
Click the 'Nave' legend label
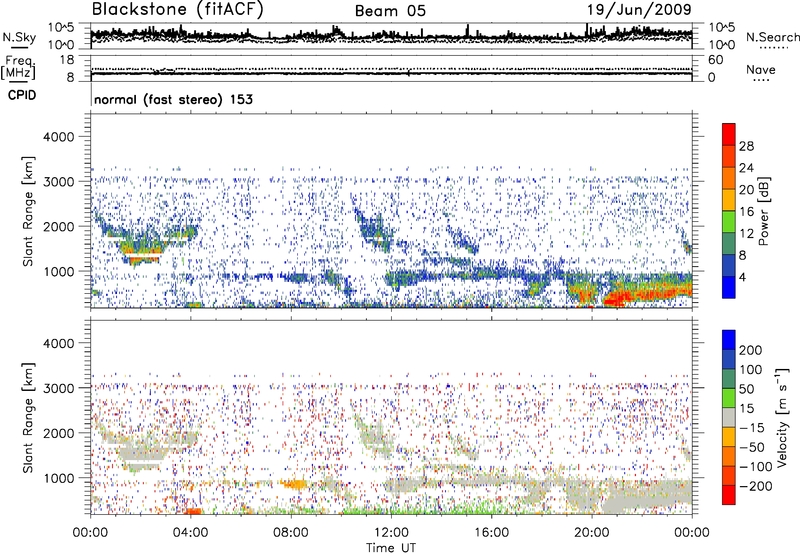[x=761, y=69]
